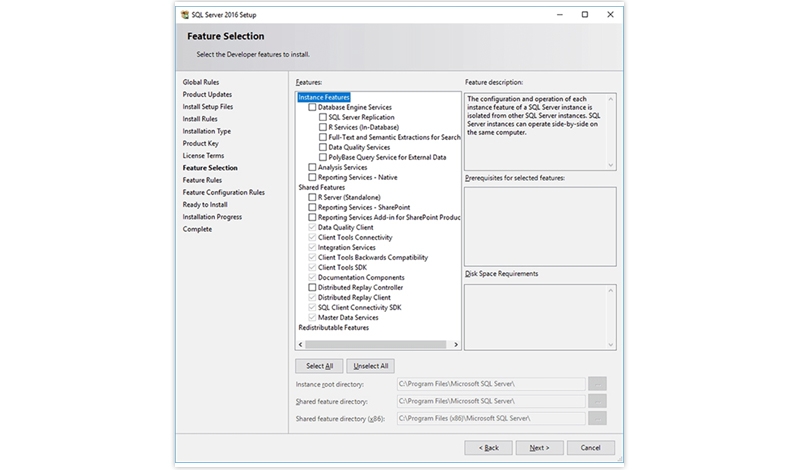The image size is (800, 470).
Task: Enable Database Engine Services checkbox
Action: pos(312,107)
